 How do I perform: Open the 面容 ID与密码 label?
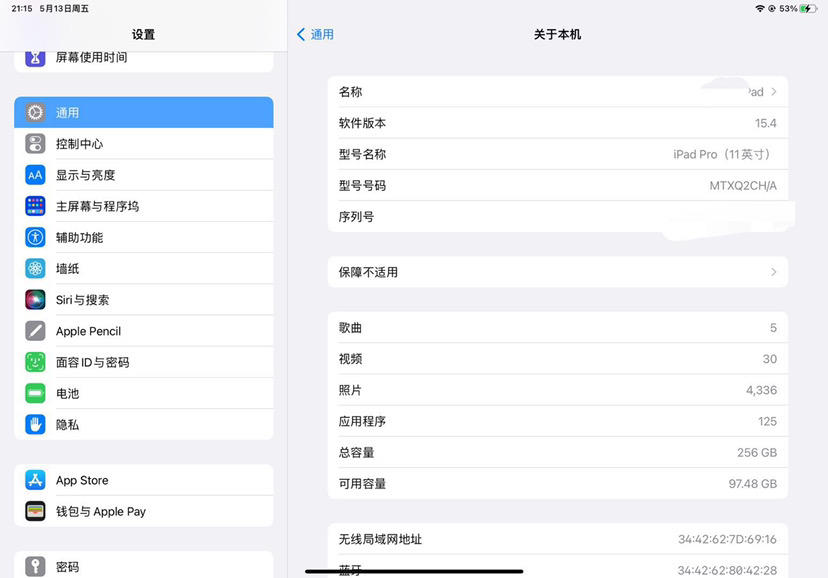click(92, 362)
